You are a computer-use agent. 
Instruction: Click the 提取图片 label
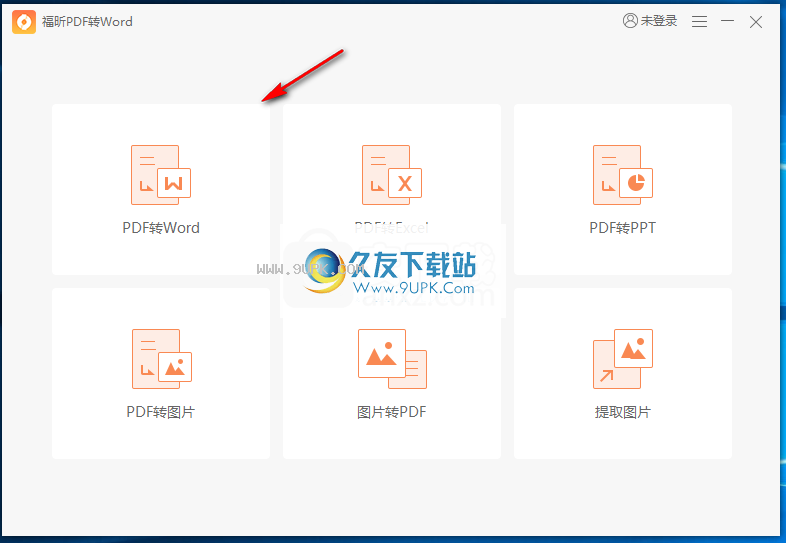click(x=623, y=412)
